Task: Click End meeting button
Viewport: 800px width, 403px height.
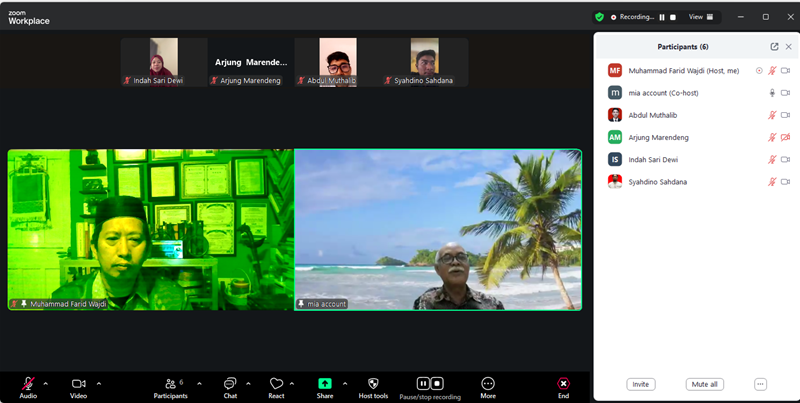Action: point(563,388)
